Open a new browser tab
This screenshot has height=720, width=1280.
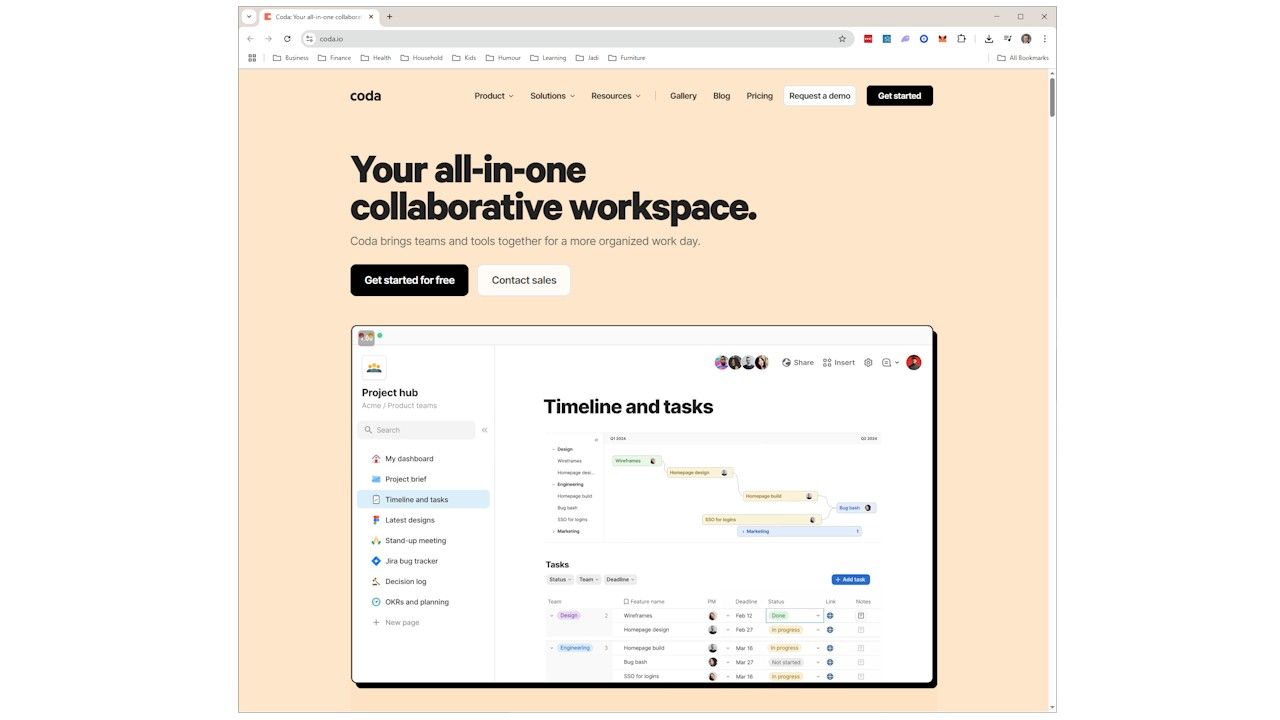[389, 16]
